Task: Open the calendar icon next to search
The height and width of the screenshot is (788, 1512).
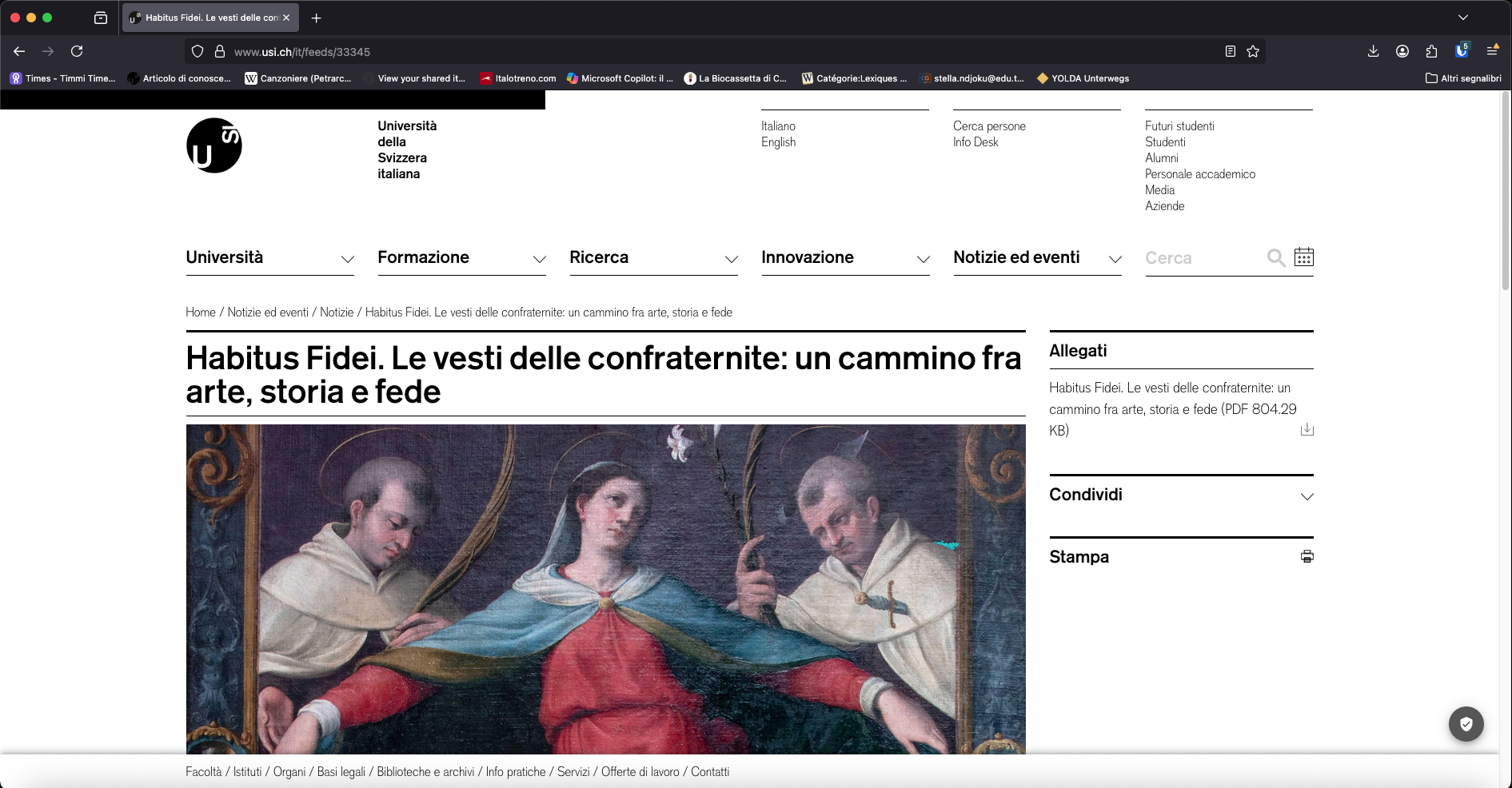Action: point(1304,257)
